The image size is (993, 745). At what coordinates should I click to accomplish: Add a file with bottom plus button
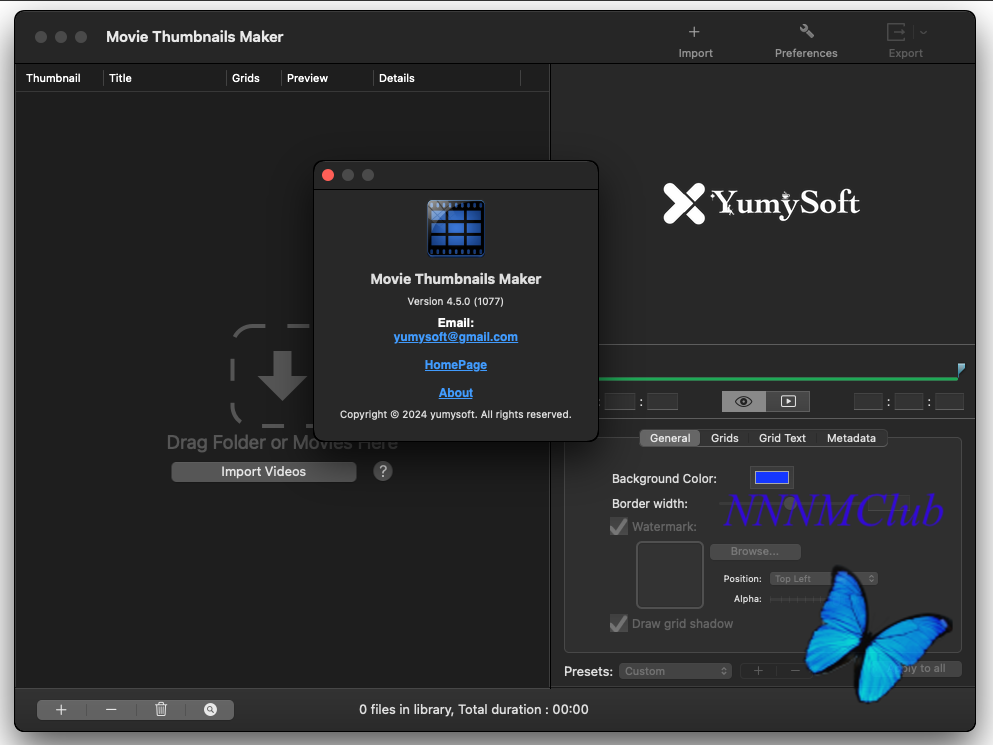point(61,710)
